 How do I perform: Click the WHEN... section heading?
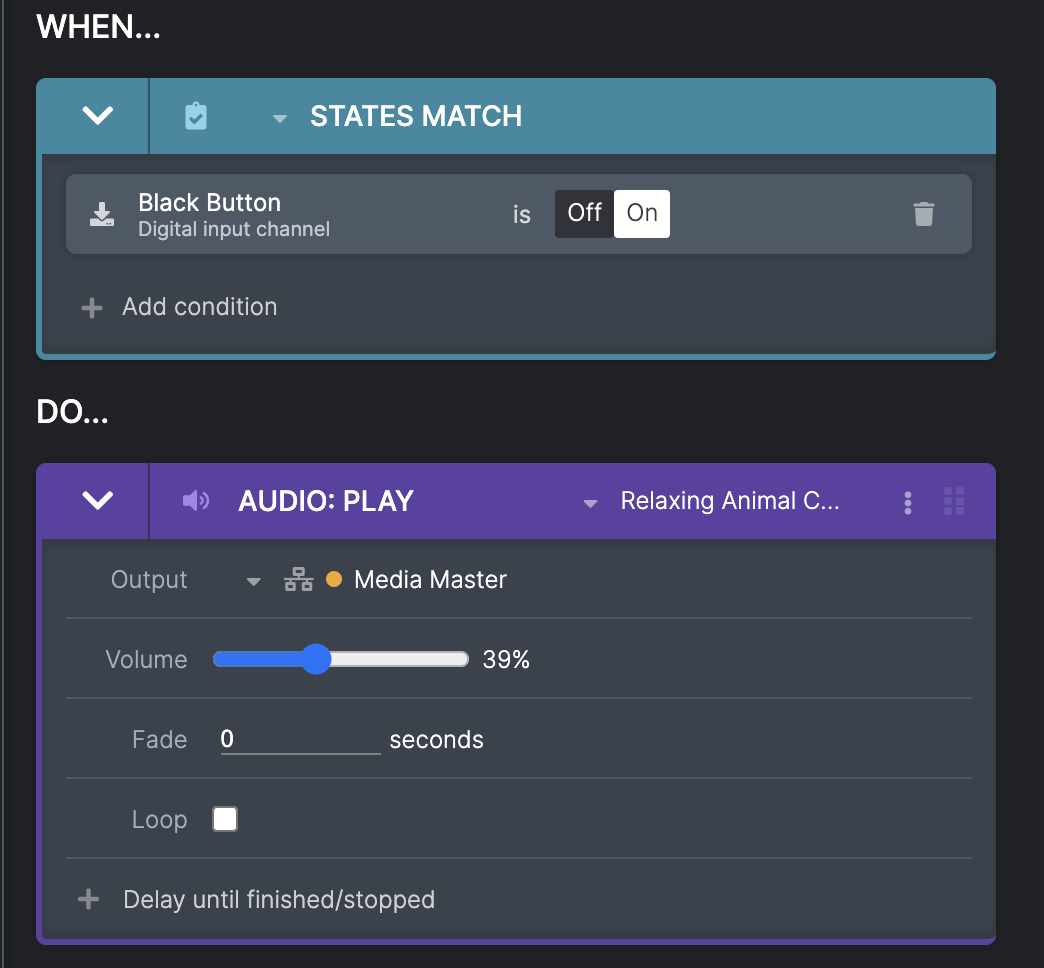click(x=99, y=27)
